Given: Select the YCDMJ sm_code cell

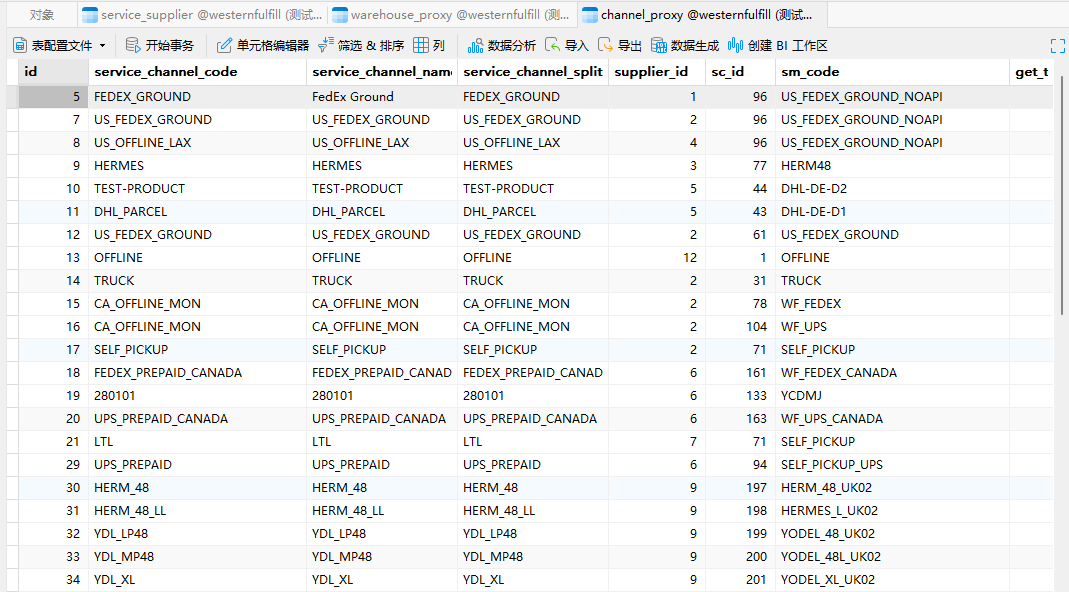Looking at the screenshot, I should 892,396.
